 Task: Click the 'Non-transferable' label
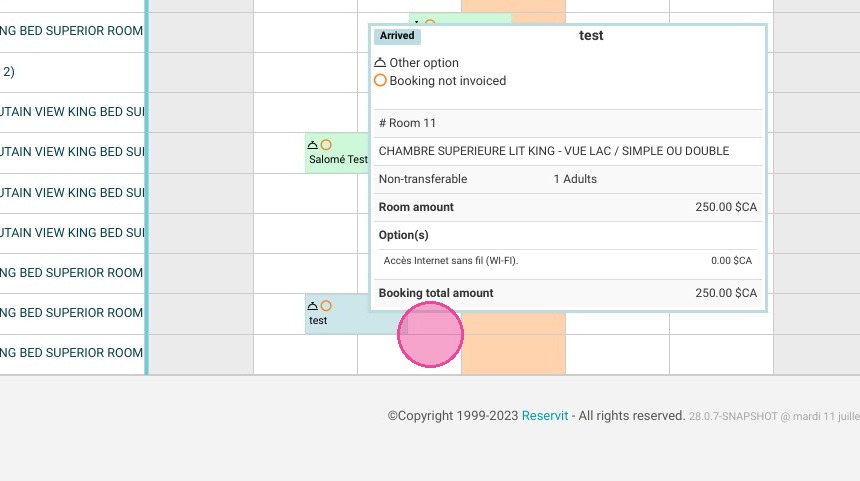click(x=423, y=179)
